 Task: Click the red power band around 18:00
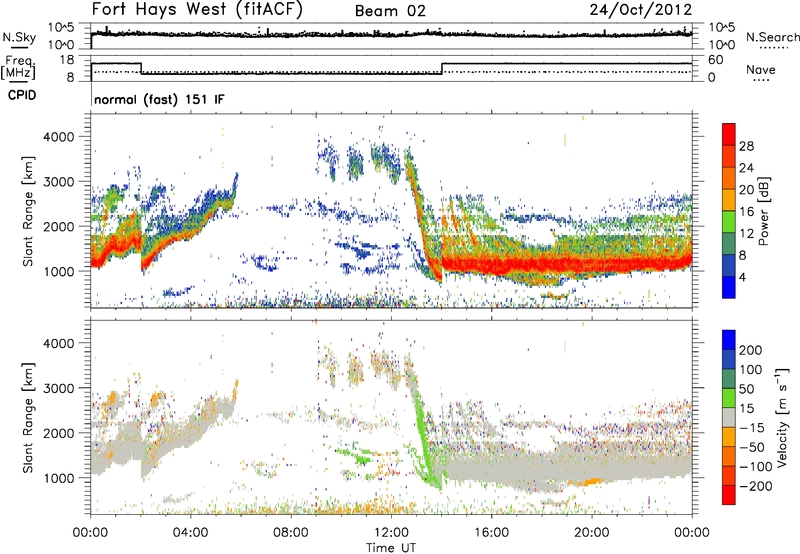[542, 265]
